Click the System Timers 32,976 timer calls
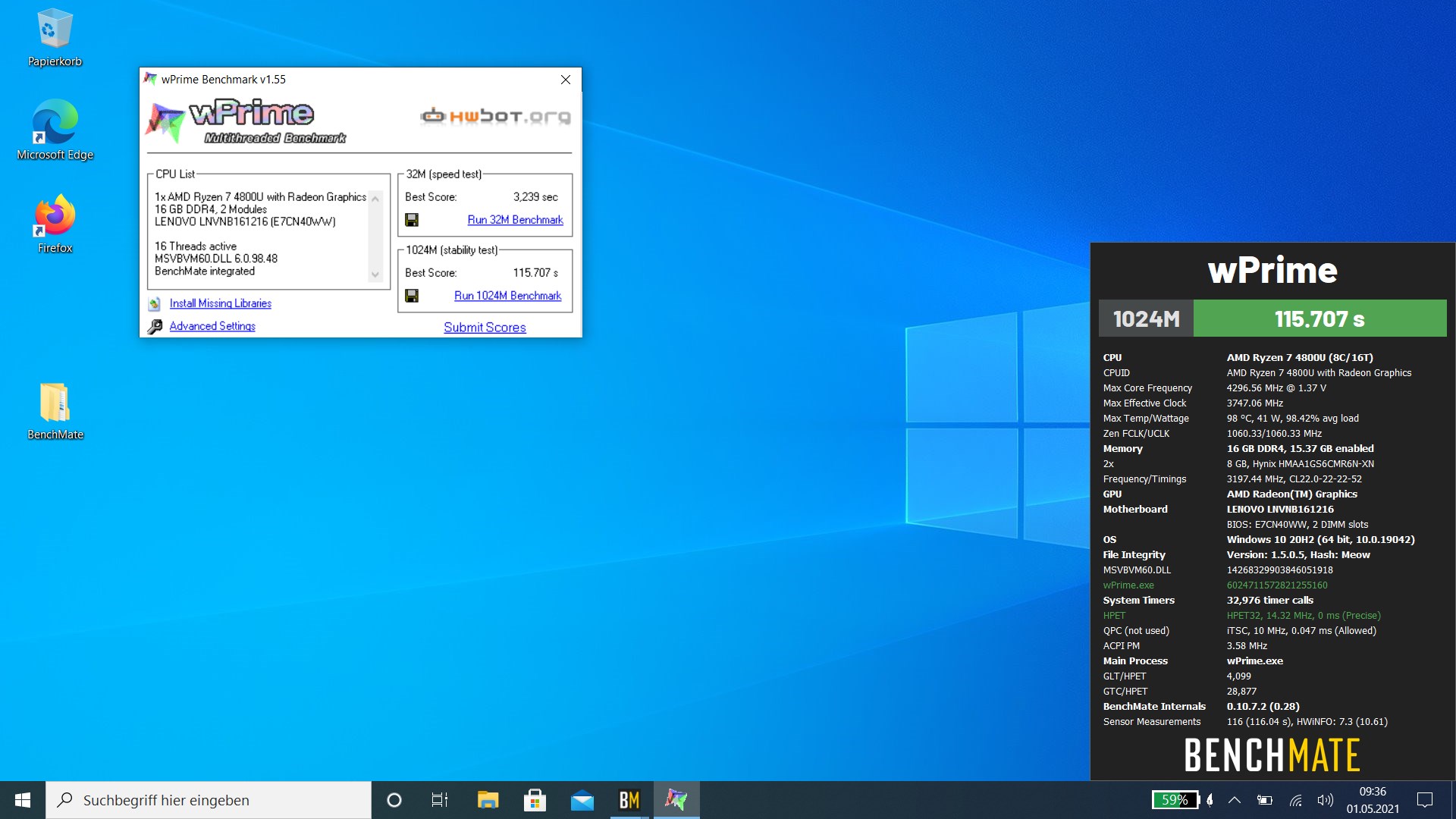Image resolution: width=1456 pixels, height=819 pixels. (1270, 601)
